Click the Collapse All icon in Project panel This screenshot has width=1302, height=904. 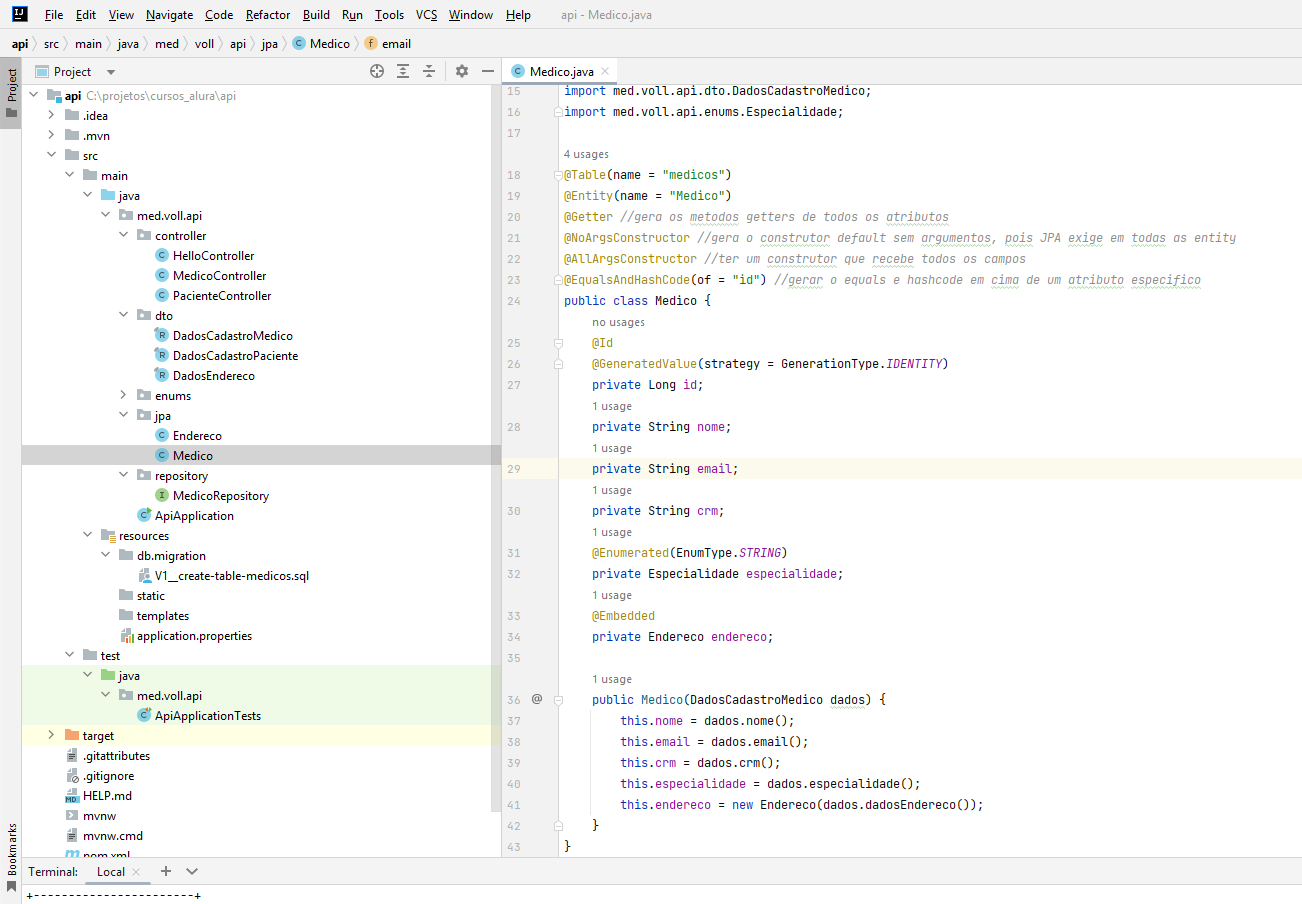tap(429, 71)
